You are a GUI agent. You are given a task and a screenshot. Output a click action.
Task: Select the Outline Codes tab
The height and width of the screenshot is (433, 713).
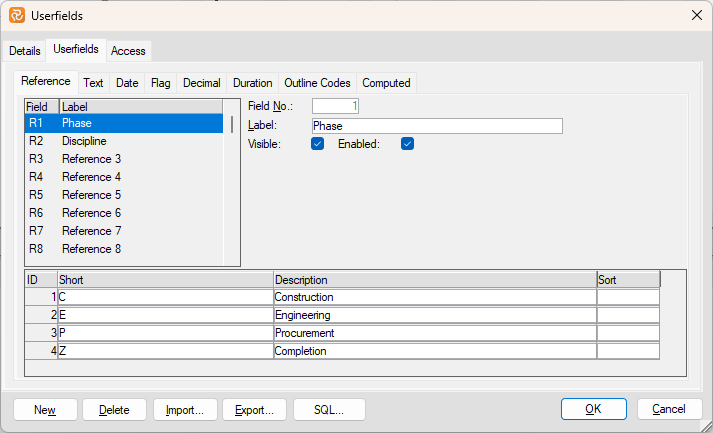click(x=317, y=83)
